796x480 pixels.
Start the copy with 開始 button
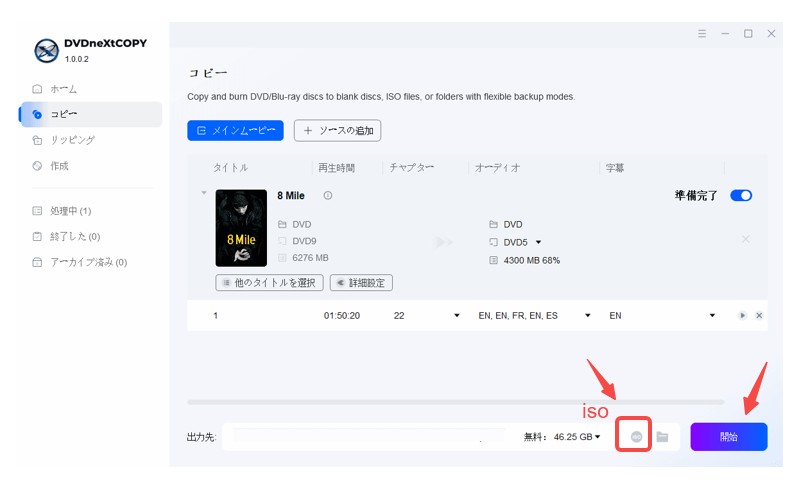tap(729, 437)
